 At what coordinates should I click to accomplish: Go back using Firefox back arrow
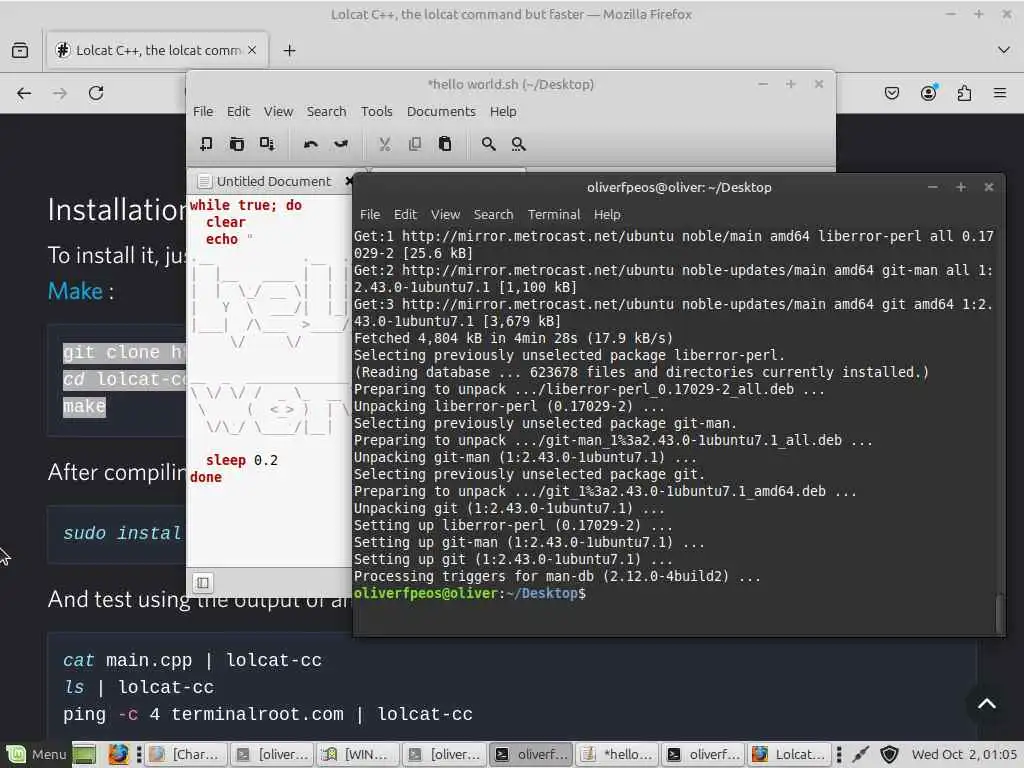coord(24,93)
